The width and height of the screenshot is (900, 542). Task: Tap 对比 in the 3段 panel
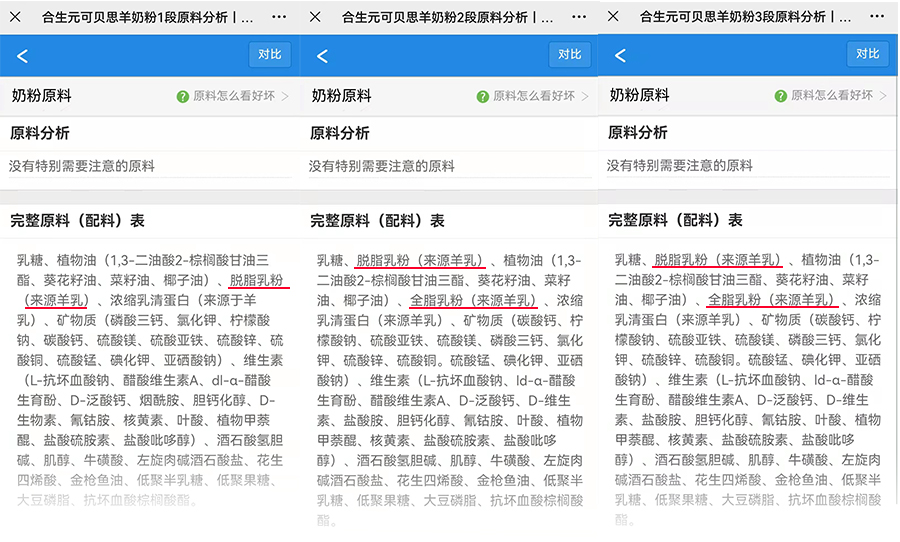pos(867,54)
